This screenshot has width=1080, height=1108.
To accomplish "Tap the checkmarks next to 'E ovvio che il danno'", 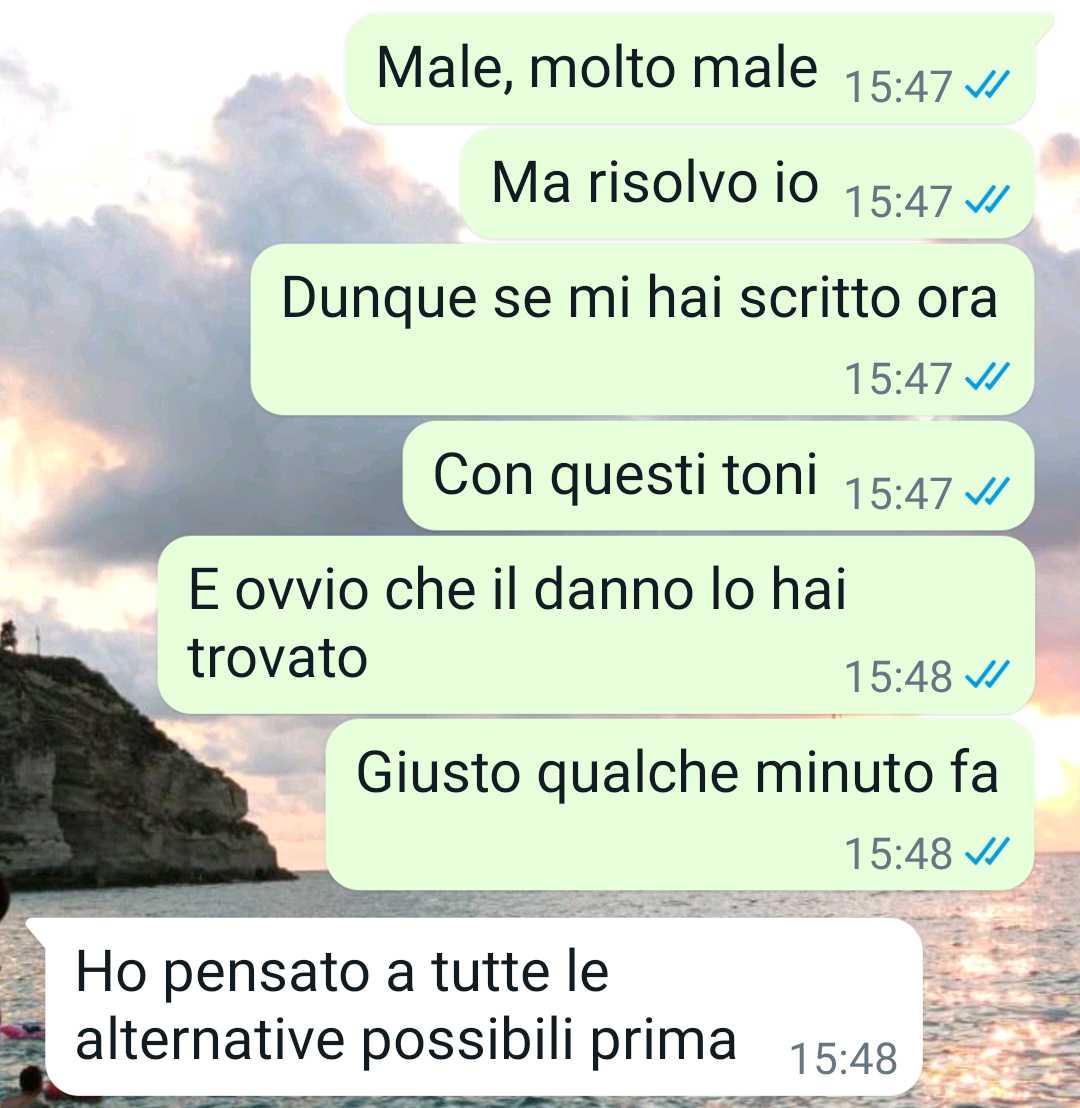I will coord(987,676).
